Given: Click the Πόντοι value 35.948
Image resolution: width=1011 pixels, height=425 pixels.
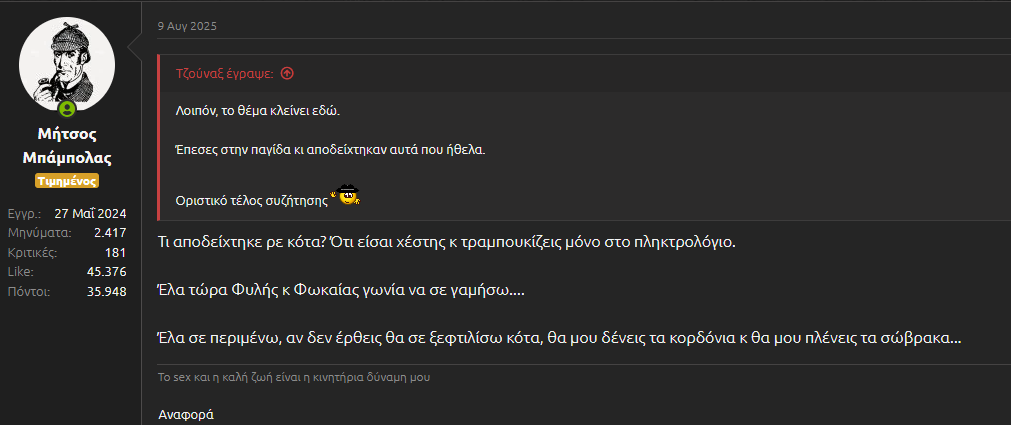Looking at the screenshot, I should 106,291.
